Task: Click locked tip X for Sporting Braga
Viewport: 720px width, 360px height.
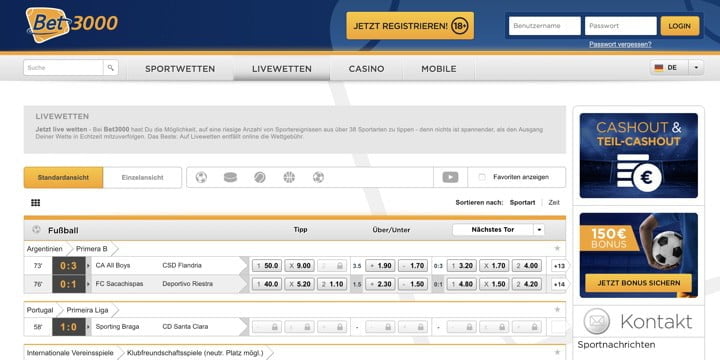Action: point(299,327)
